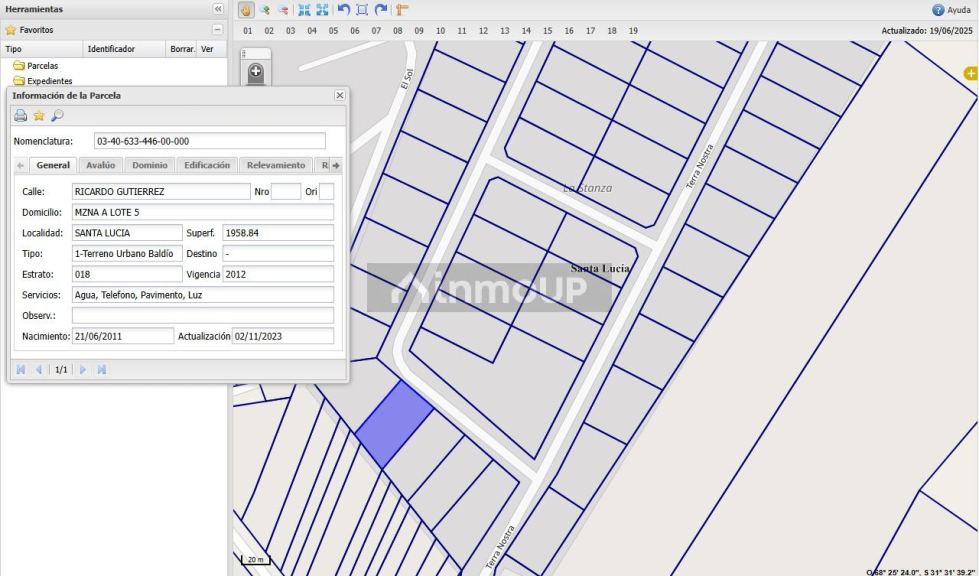Collapse the Herramientas side panel

click(218, 9)
